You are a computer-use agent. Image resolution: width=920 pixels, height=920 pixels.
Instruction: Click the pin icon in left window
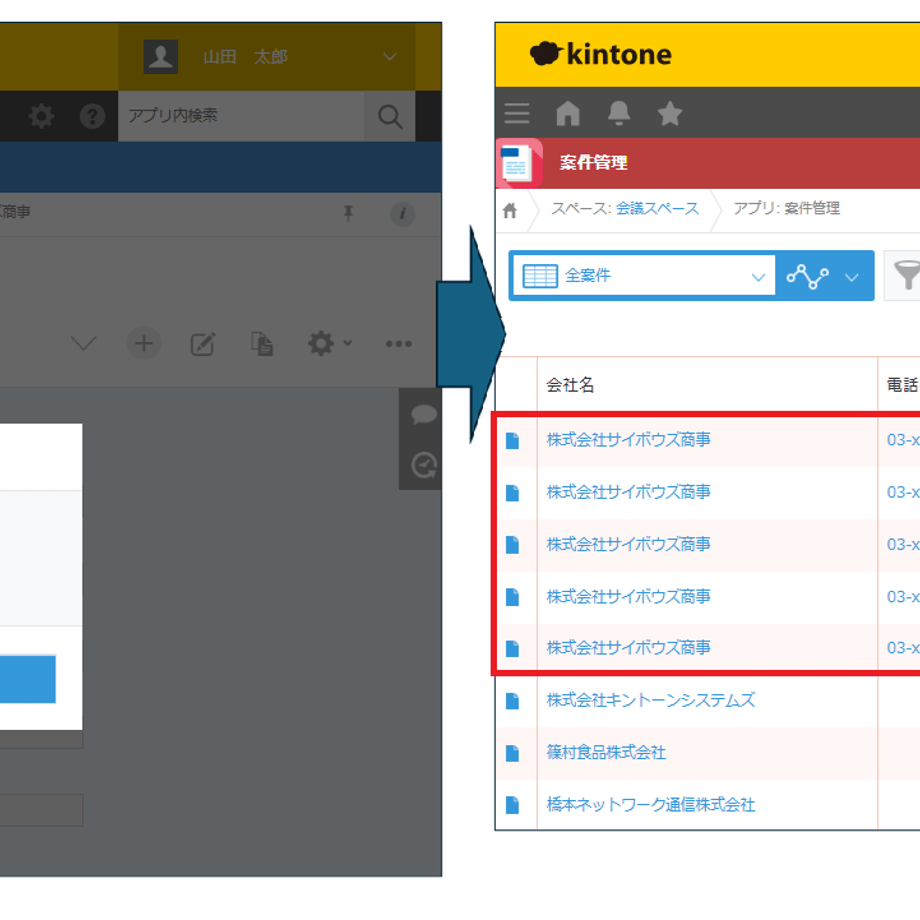tap(349, 213)
